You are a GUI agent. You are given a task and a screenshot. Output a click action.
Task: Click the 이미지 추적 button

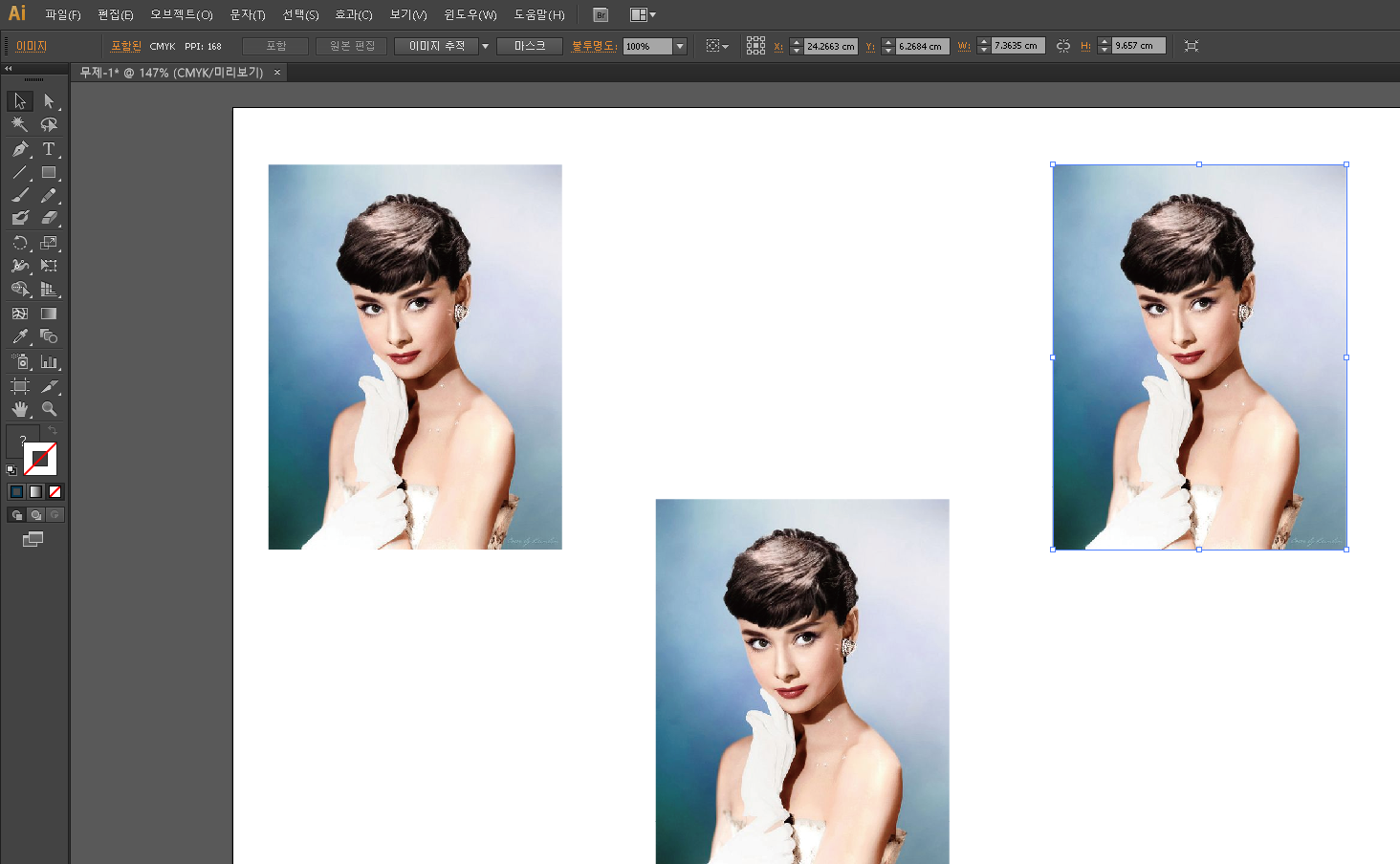[436, 46]
